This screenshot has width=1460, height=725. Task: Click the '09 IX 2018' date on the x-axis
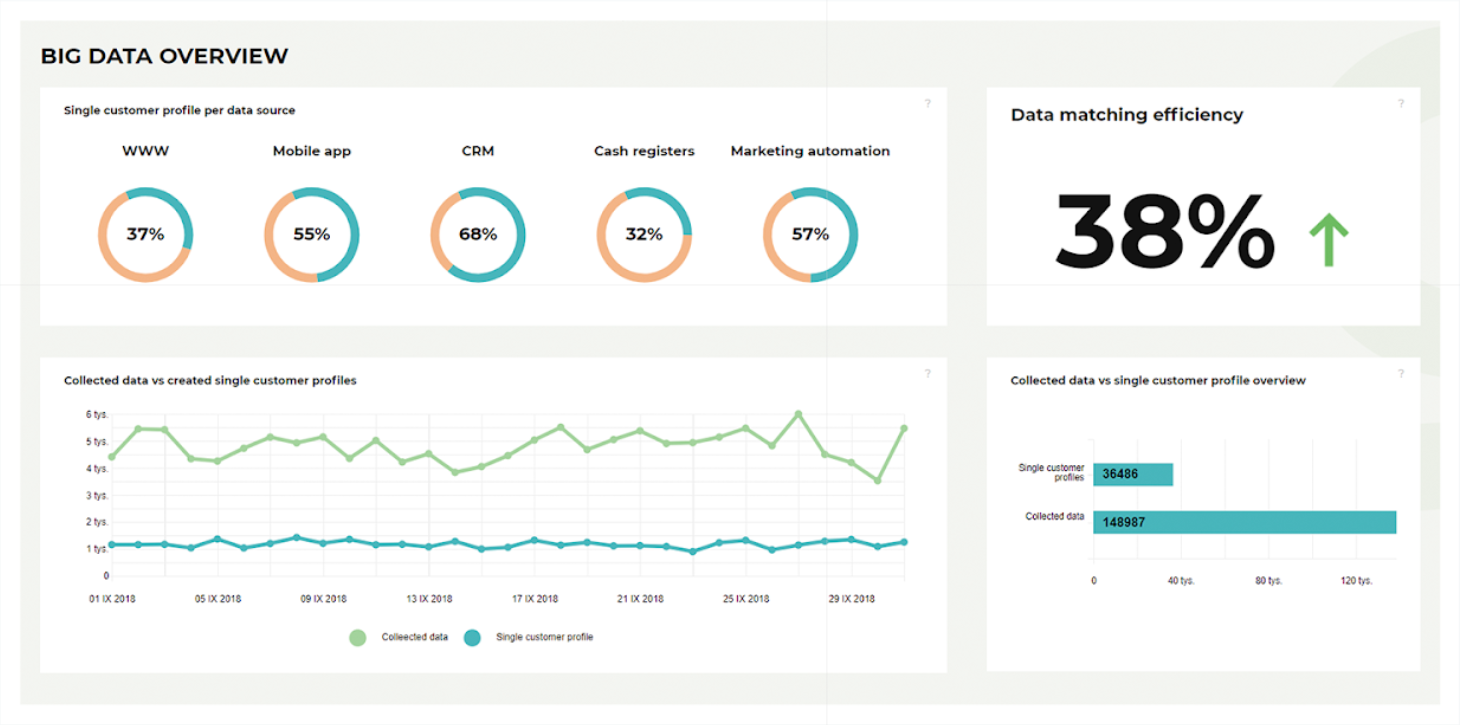click(323, 599)
